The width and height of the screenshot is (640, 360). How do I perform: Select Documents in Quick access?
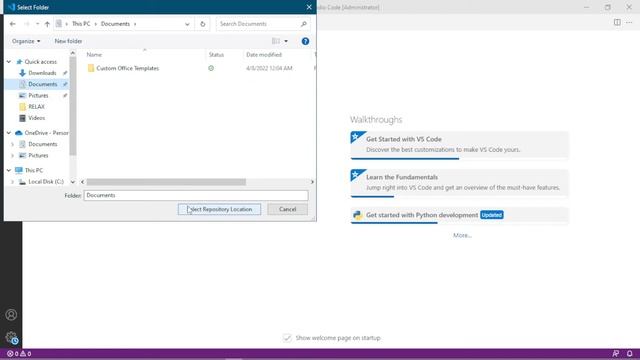pos(42,84)
